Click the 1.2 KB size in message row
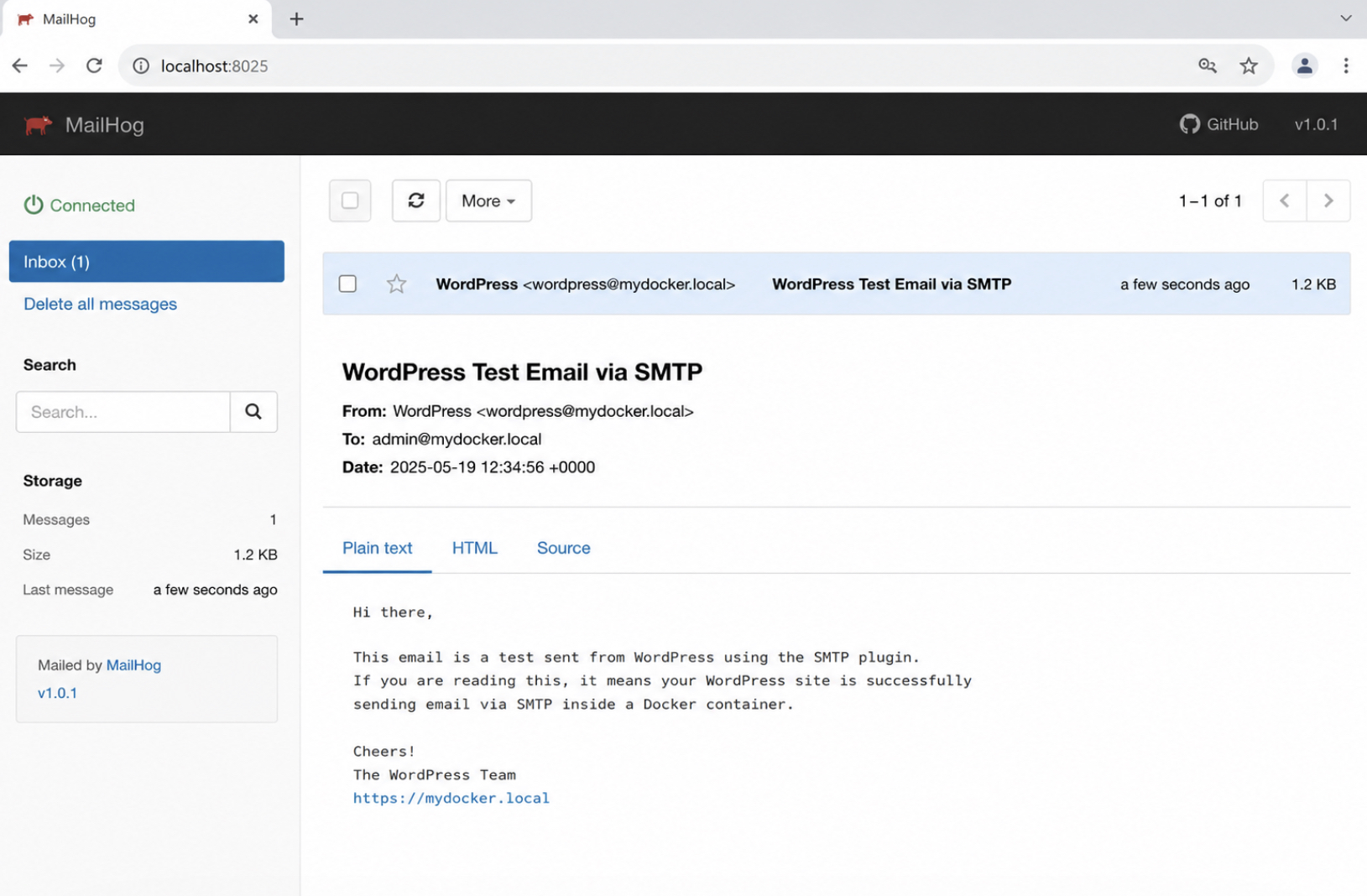 1314,284
